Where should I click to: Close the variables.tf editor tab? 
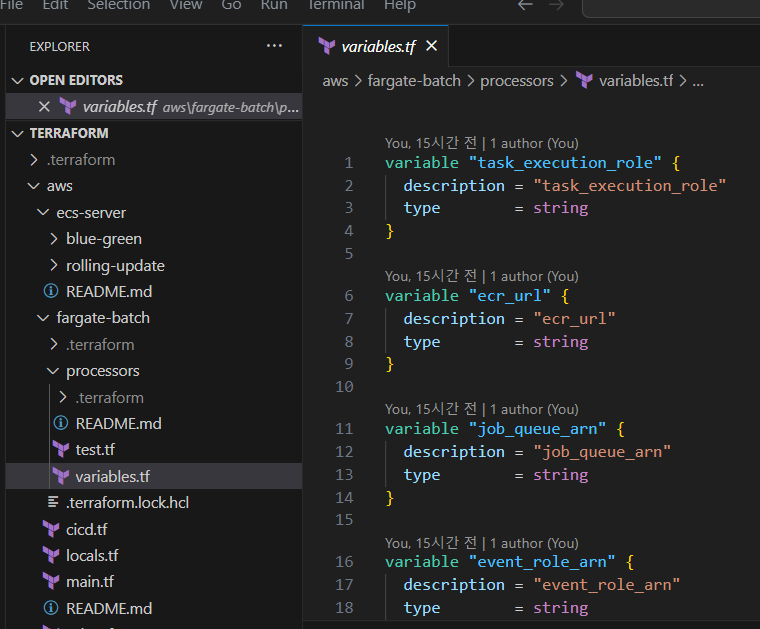click(x=432, y=46)
